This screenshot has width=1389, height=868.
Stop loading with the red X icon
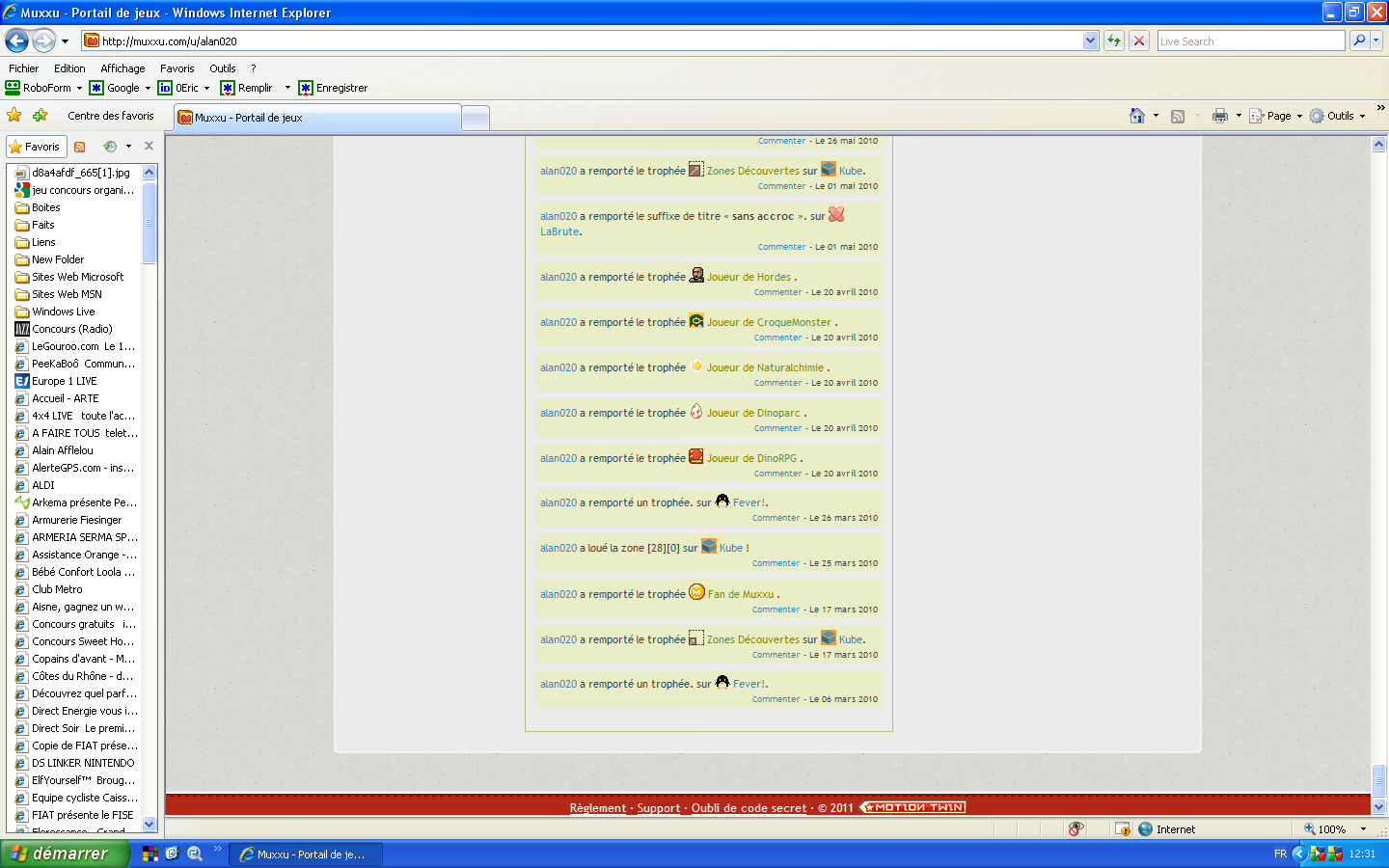[x=1139, y=41]
